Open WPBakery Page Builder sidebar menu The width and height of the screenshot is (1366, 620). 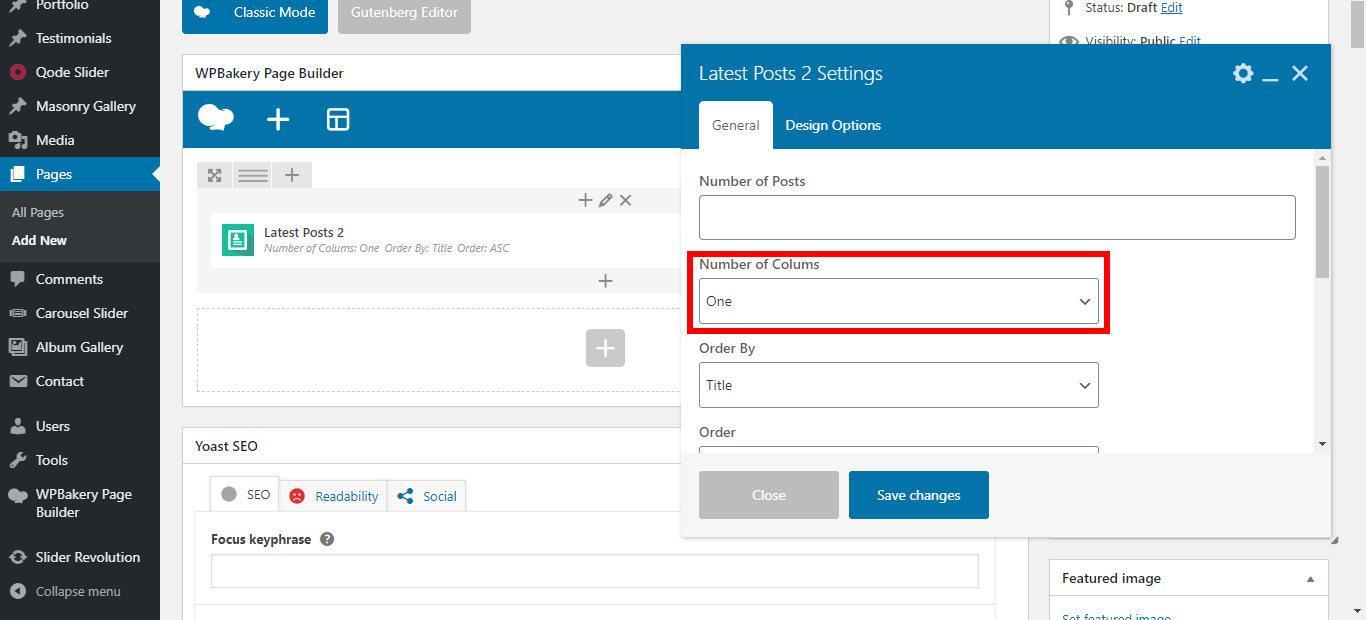click(x=80, y=503)
